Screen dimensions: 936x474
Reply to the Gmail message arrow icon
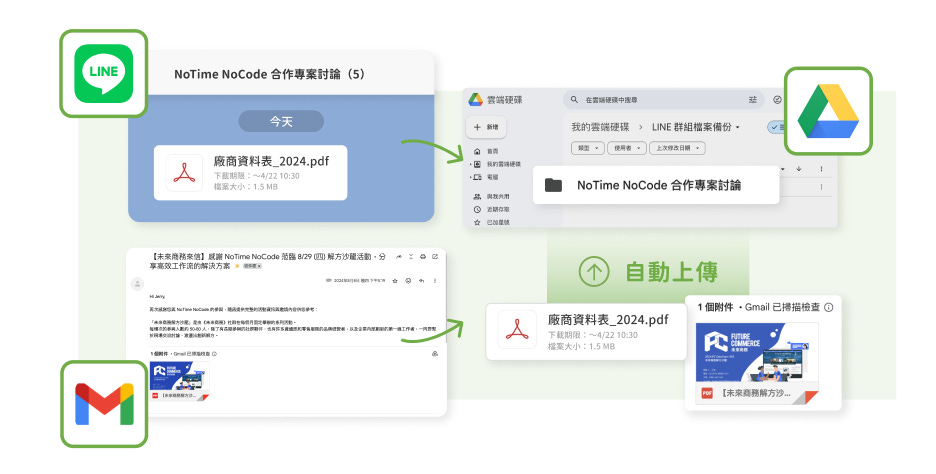[421, 281]
